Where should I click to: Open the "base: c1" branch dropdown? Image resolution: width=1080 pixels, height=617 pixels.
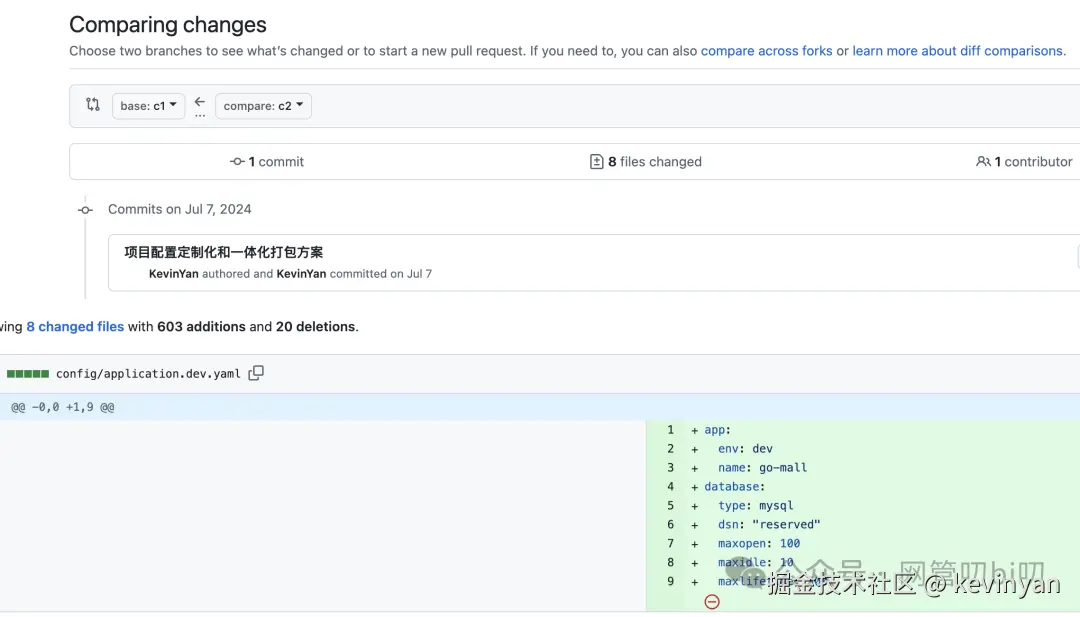148,106
